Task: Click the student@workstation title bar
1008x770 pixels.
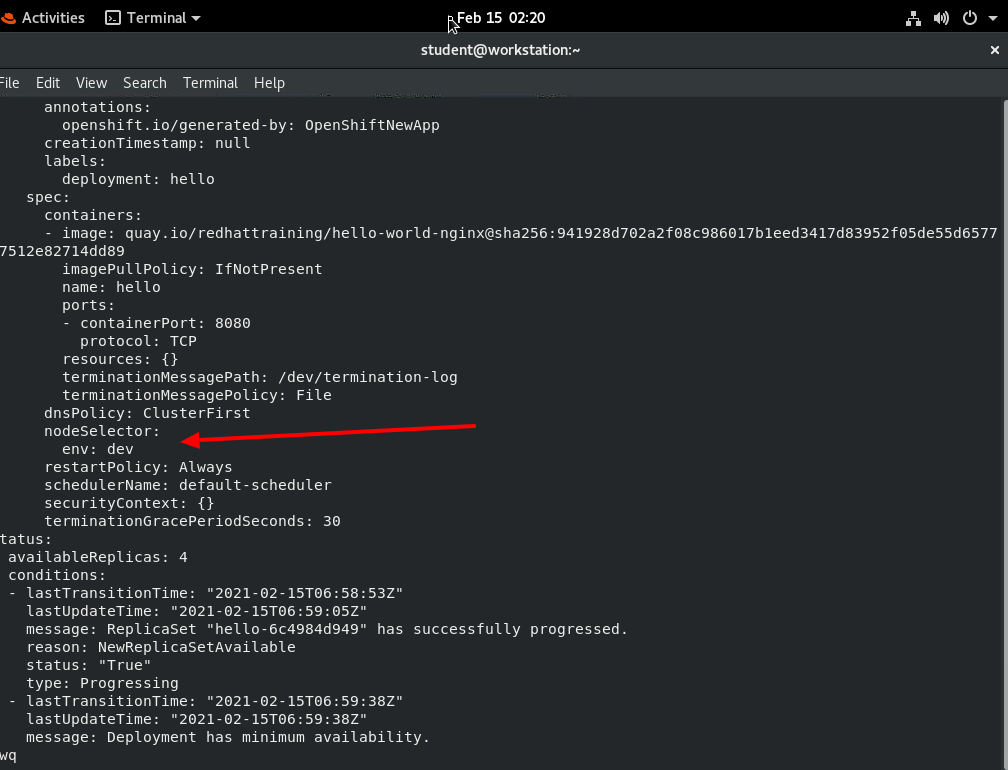Action: [x=500, y=49]
